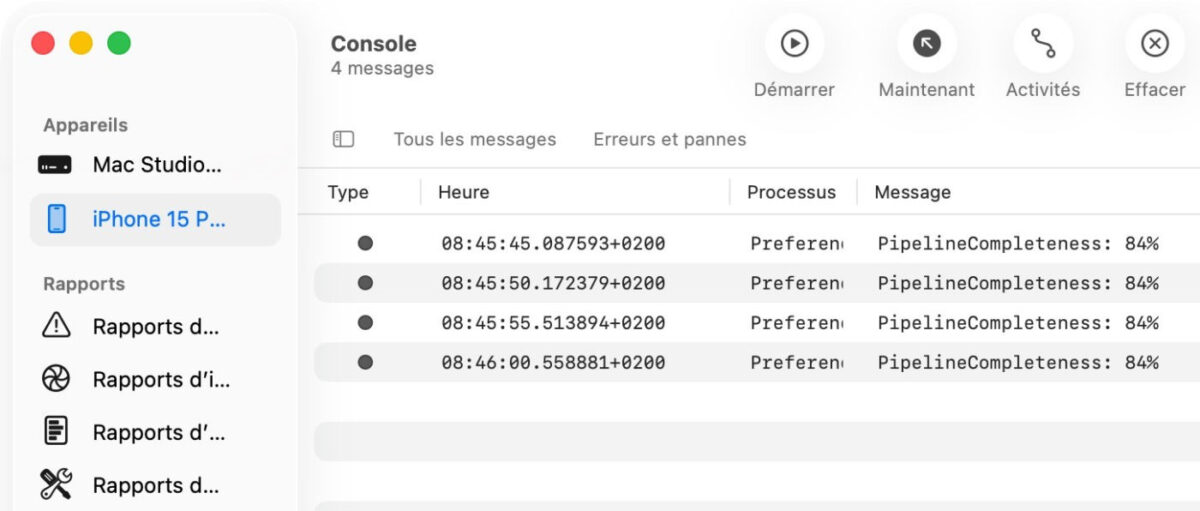Open Rapports d'... beside the document icon
The image size is (1200, 511).
(x=159, y=432)
